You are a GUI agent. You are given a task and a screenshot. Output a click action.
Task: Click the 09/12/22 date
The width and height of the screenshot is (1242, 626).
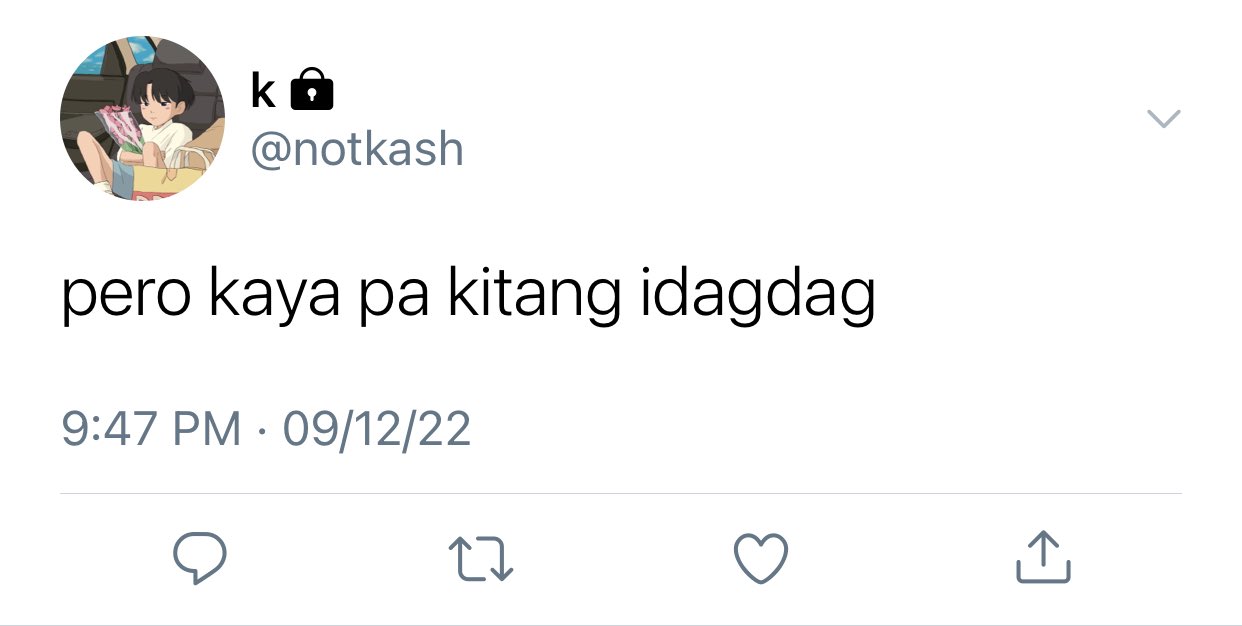tap(377, 429)
